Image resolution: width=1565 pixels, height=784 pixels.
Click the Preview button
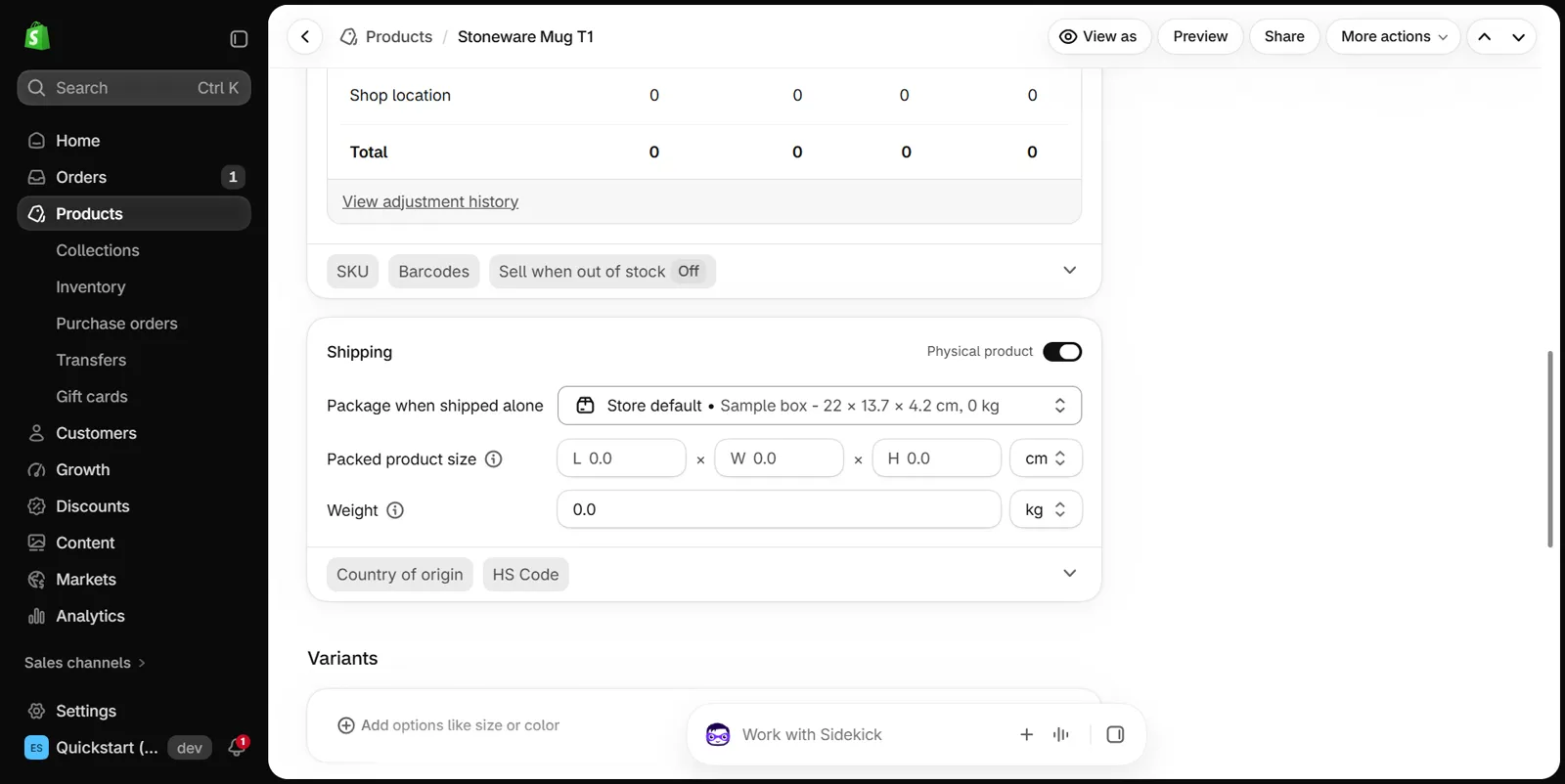[1200, 37]
